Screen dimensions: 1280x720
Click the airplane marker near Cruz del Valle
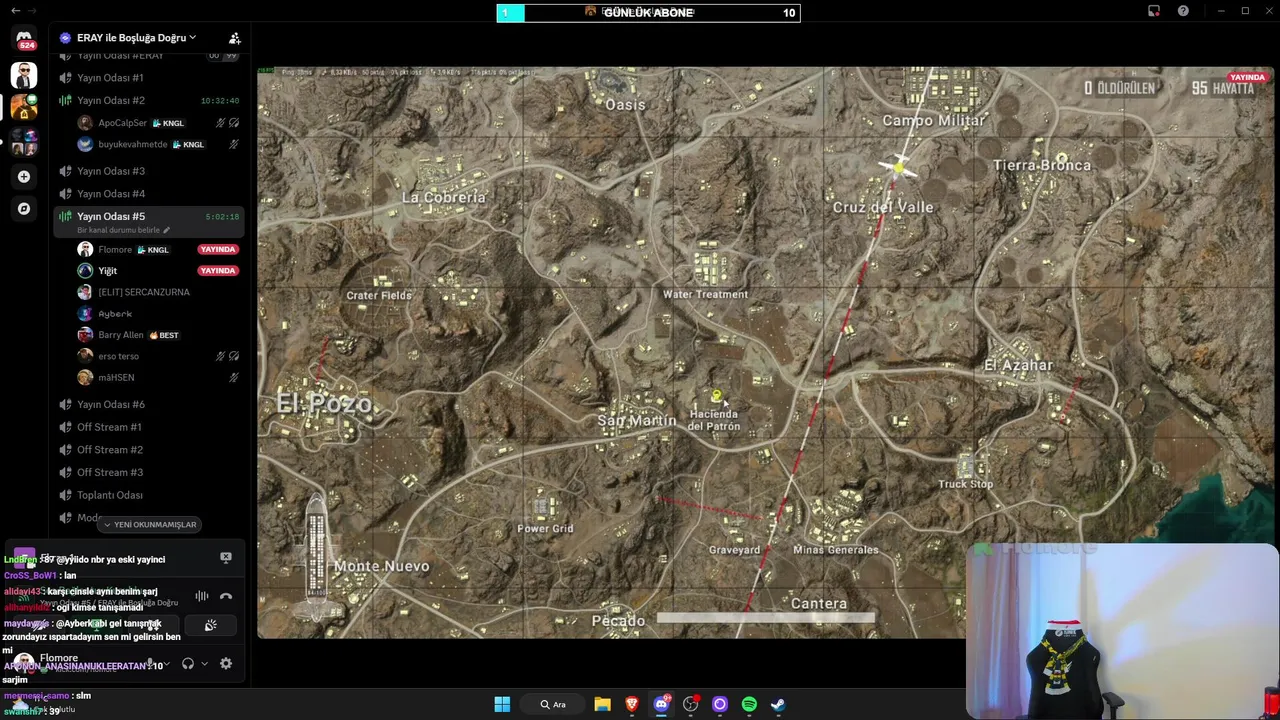pos(899,168)
